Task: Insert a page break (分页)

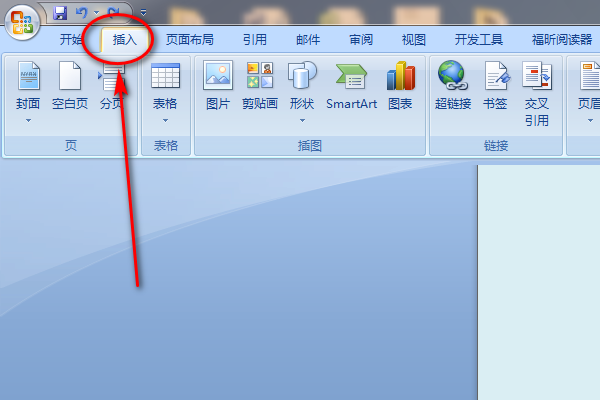Action: [111, 86]
